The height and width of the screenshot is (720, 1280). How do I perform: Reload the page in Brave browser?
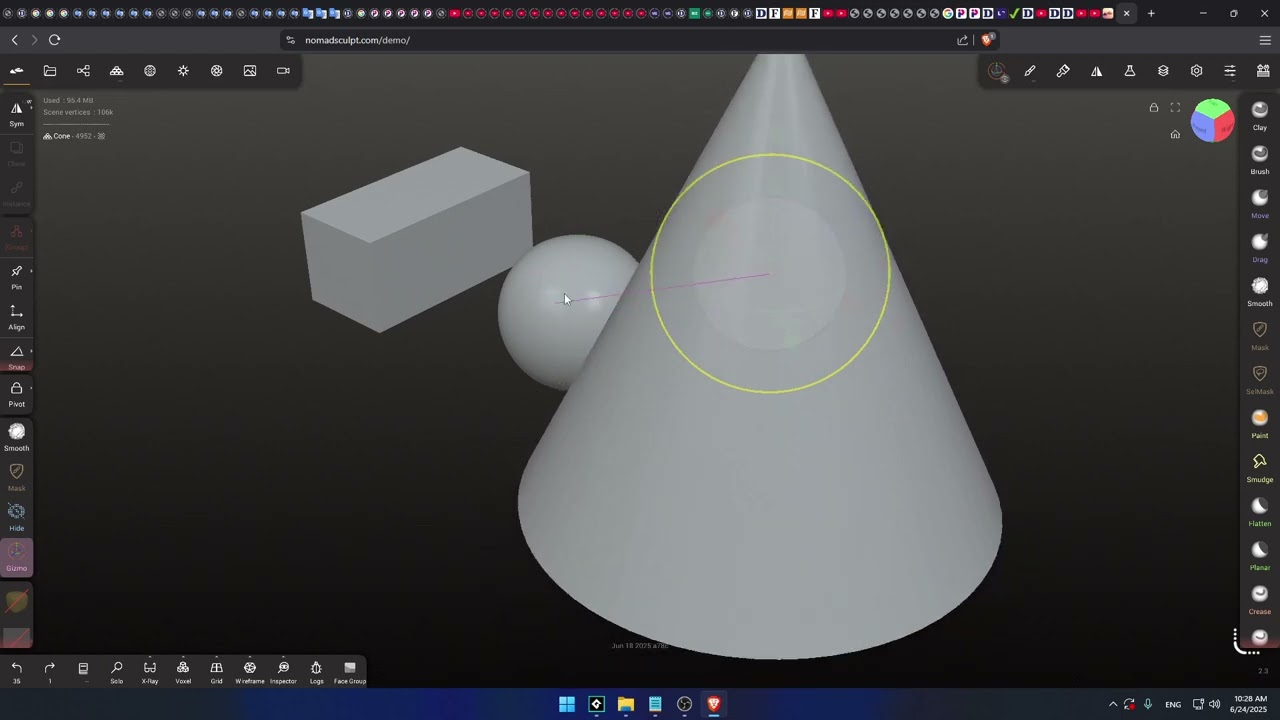[54, 40]
